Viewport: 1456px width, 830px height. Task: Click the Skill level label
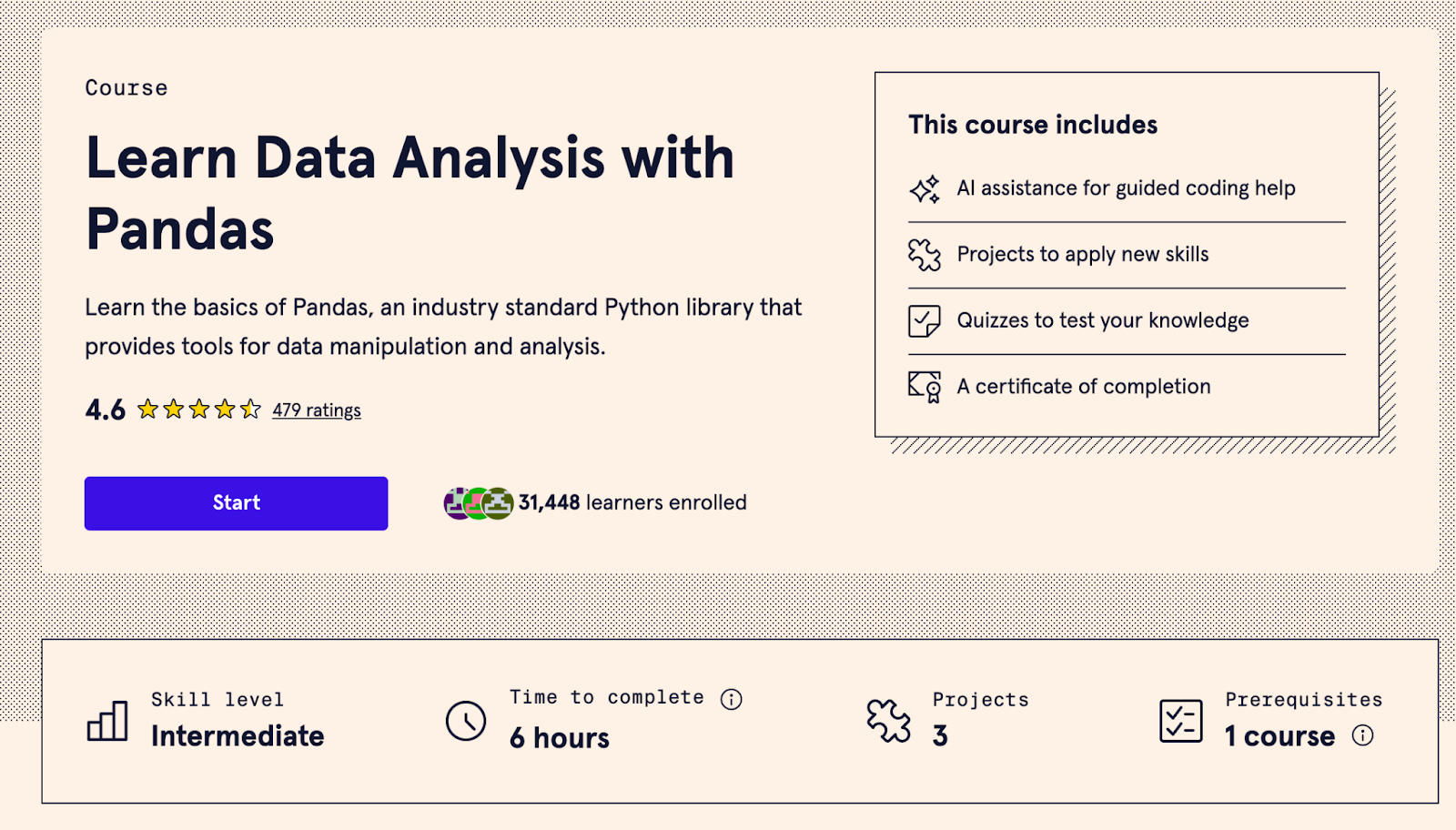pyautogui.click(x=217, y=700)
